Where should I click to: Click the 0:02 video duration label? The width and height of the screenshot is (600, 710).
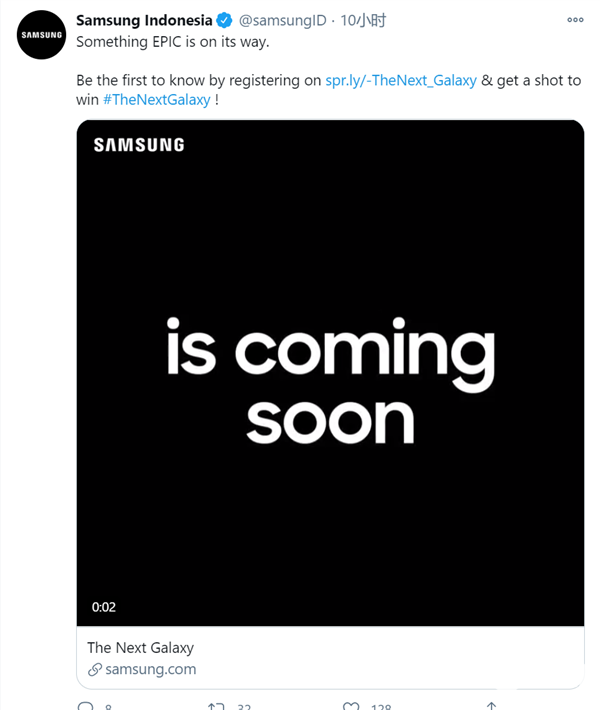(104, 607)
